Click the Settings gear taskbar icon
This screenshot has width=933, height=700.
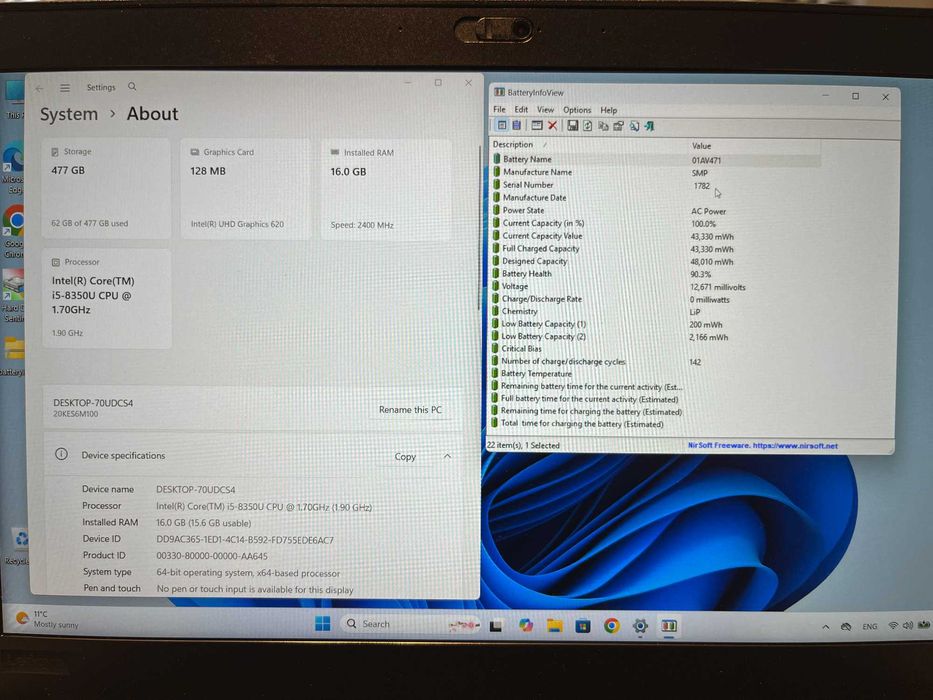(x=640, y=626)
